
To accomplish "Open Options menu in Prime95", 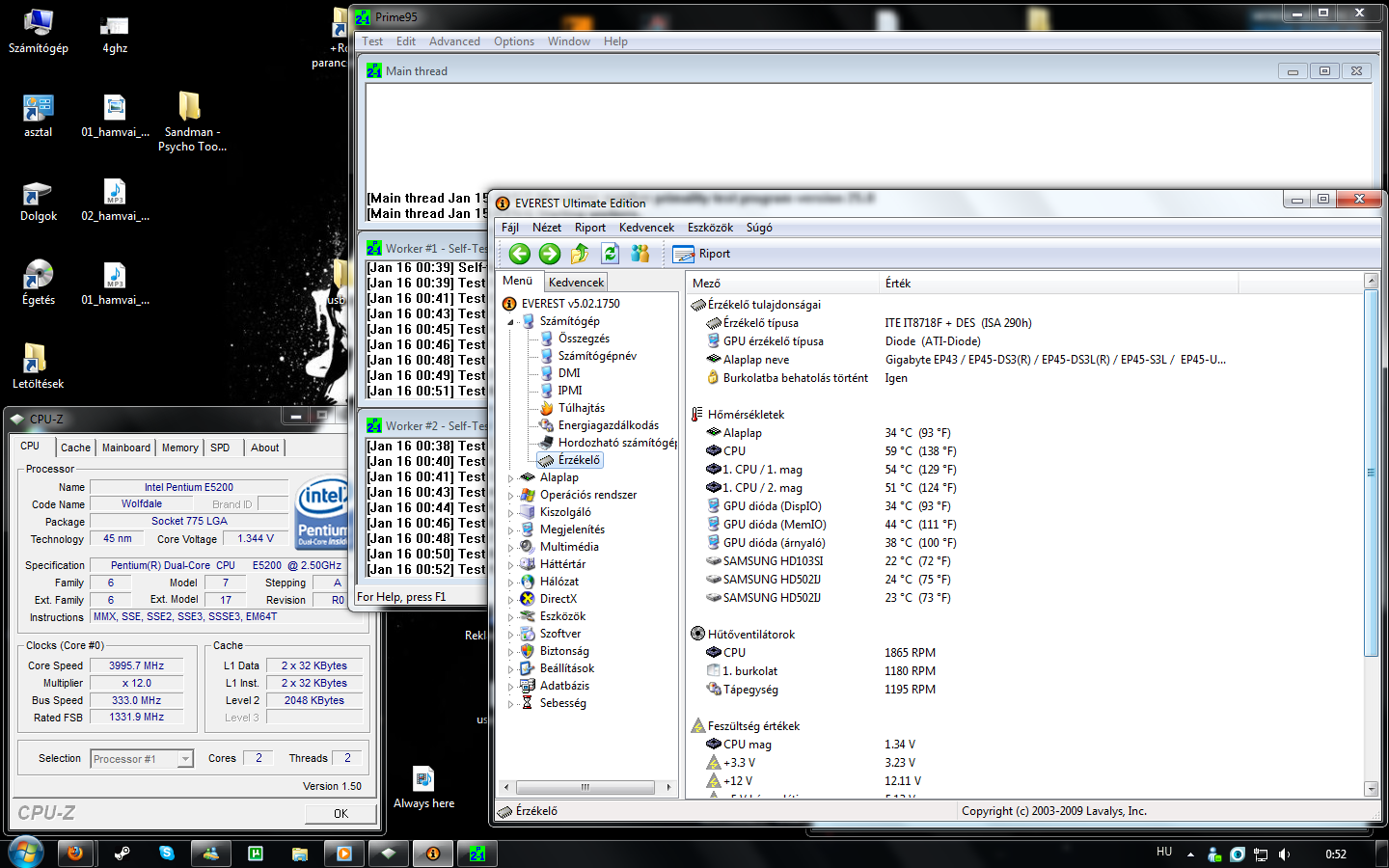I will (x=514, y=41).
